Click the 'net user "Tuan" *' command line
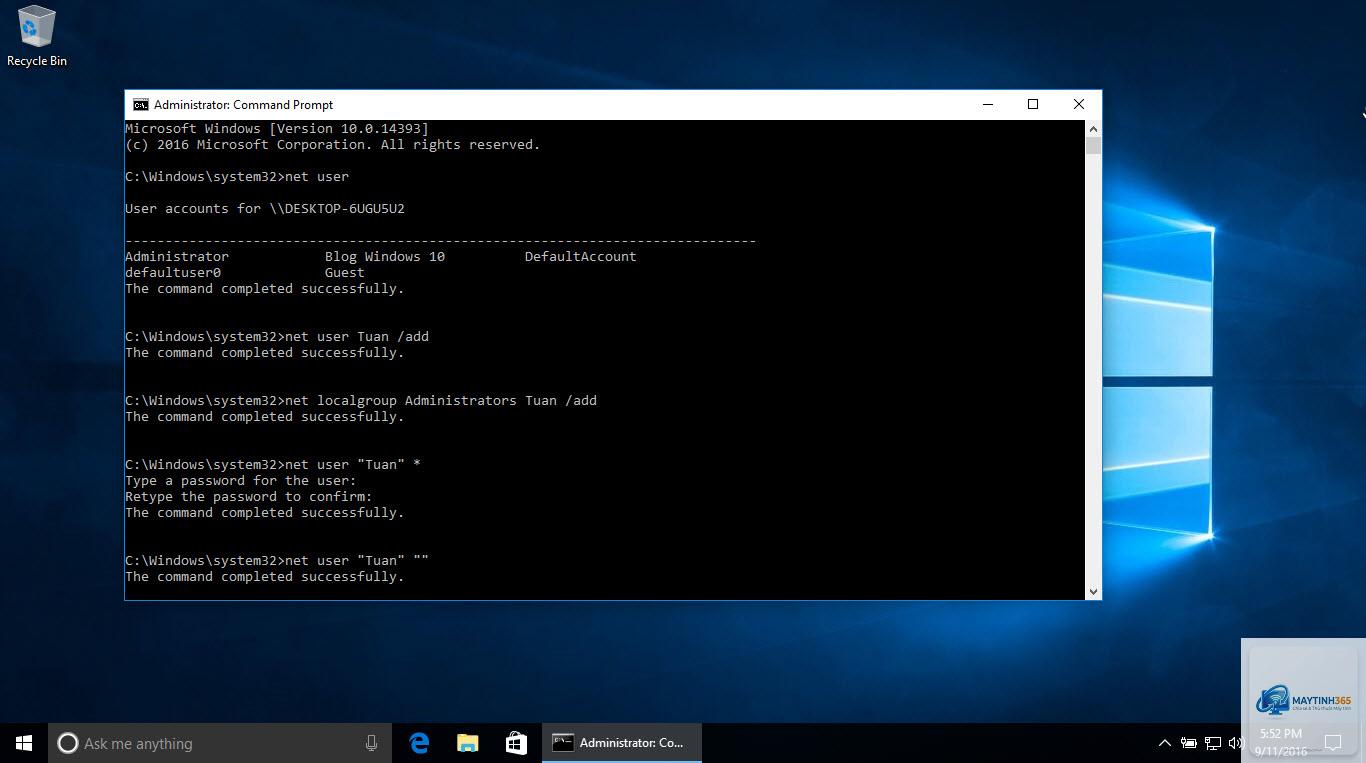This screenshot has width=1366, height=763. (273, 465)
